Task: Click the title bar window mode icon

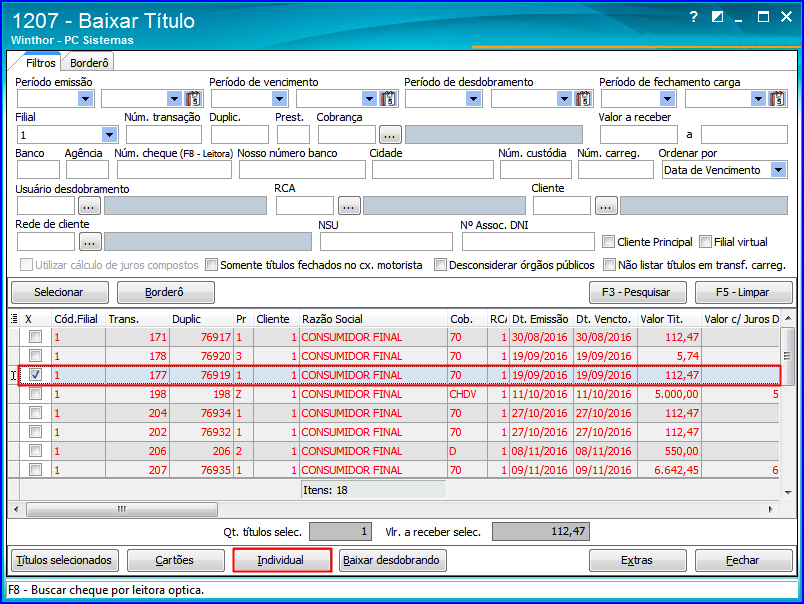Action: pos(717,17)
